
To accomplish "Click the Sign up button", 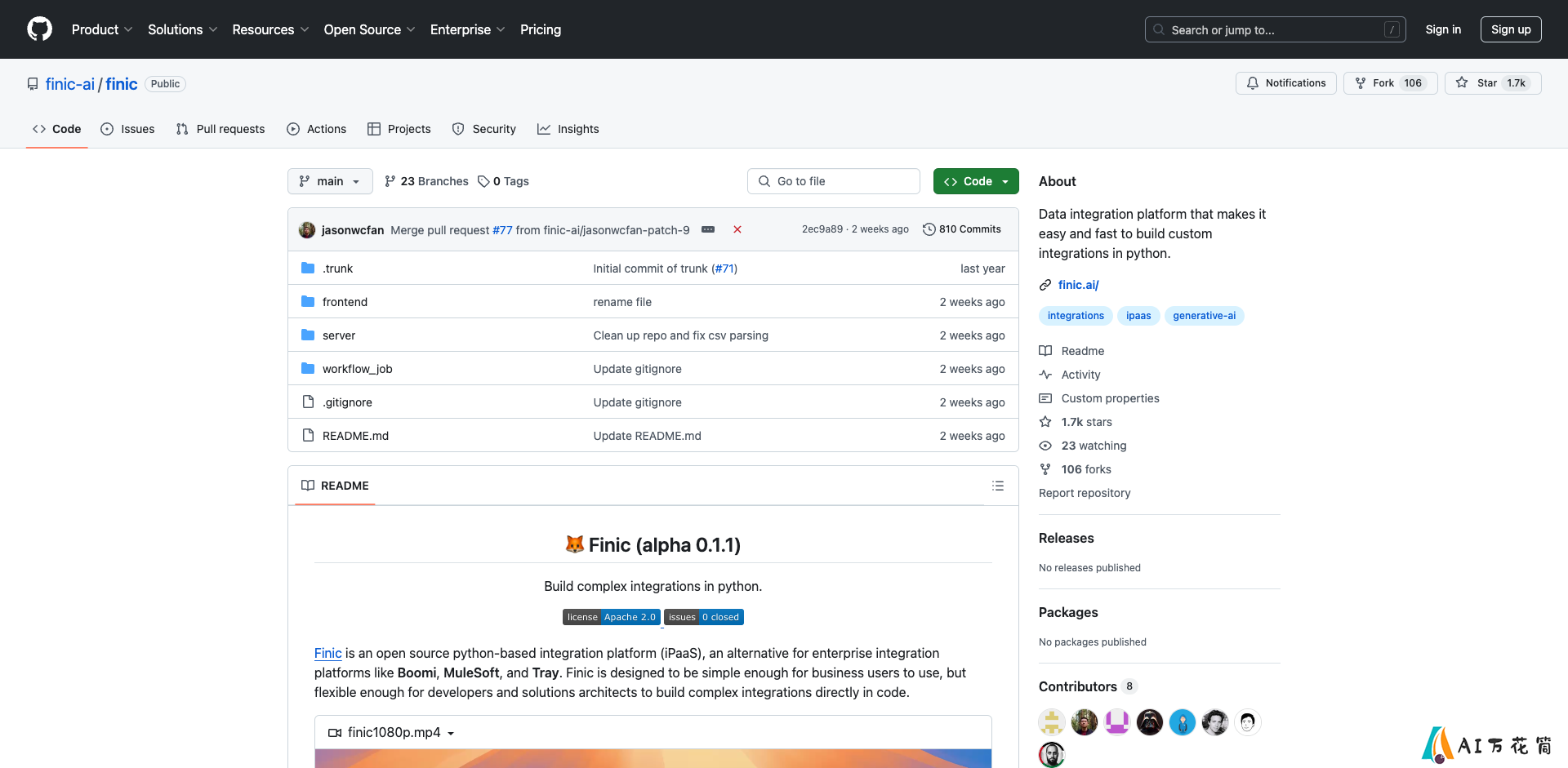I will (1511, 29).
